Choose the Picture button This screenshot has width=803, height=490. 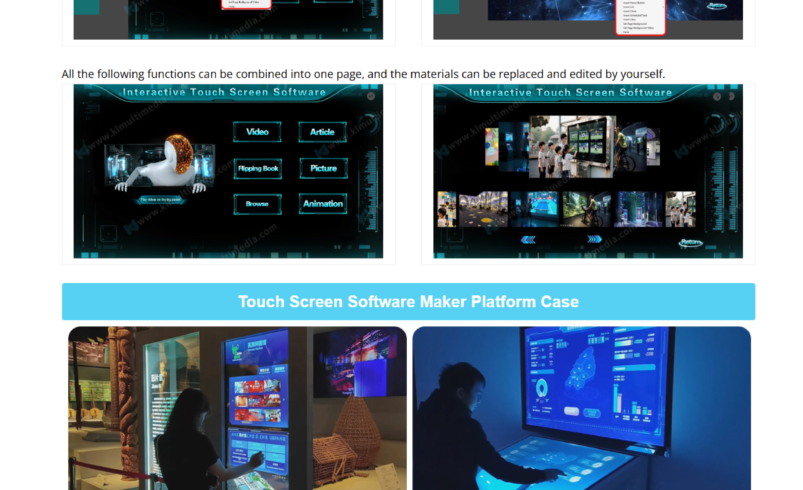point(323,168)
